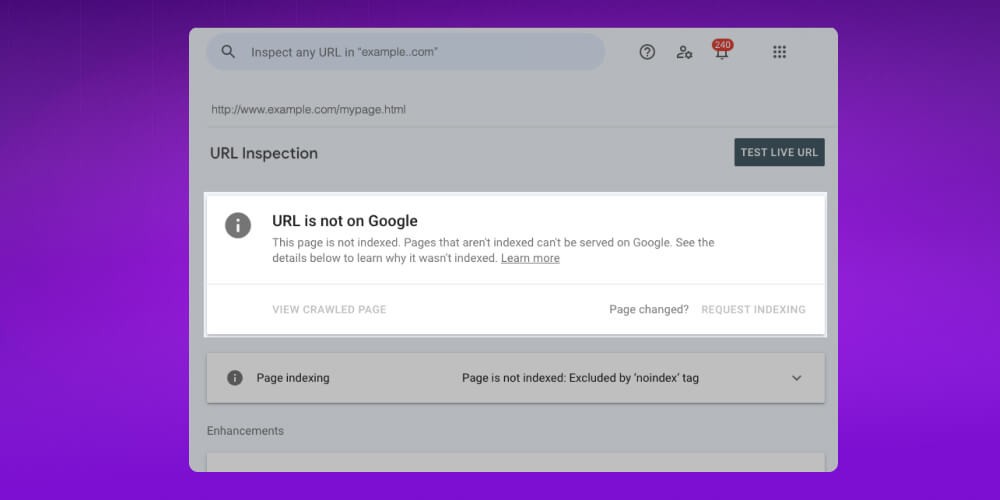Open the Help question mark icon
The width and height of the screenshot is (1000, 500).
pos(647,52)
